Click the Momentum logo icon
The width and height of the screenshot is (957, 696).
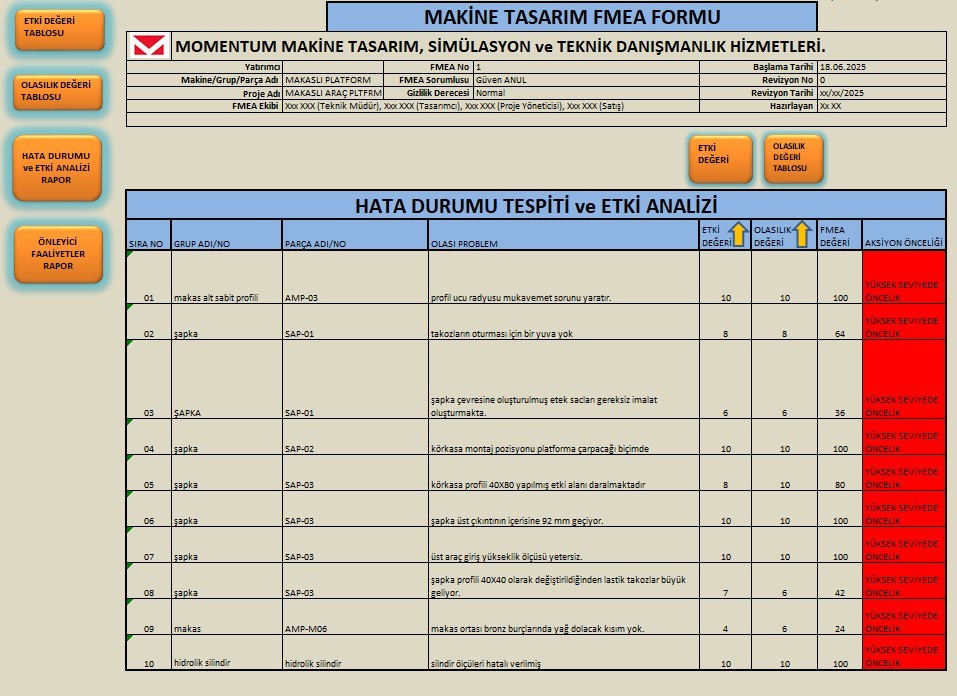tap(150, 46)
